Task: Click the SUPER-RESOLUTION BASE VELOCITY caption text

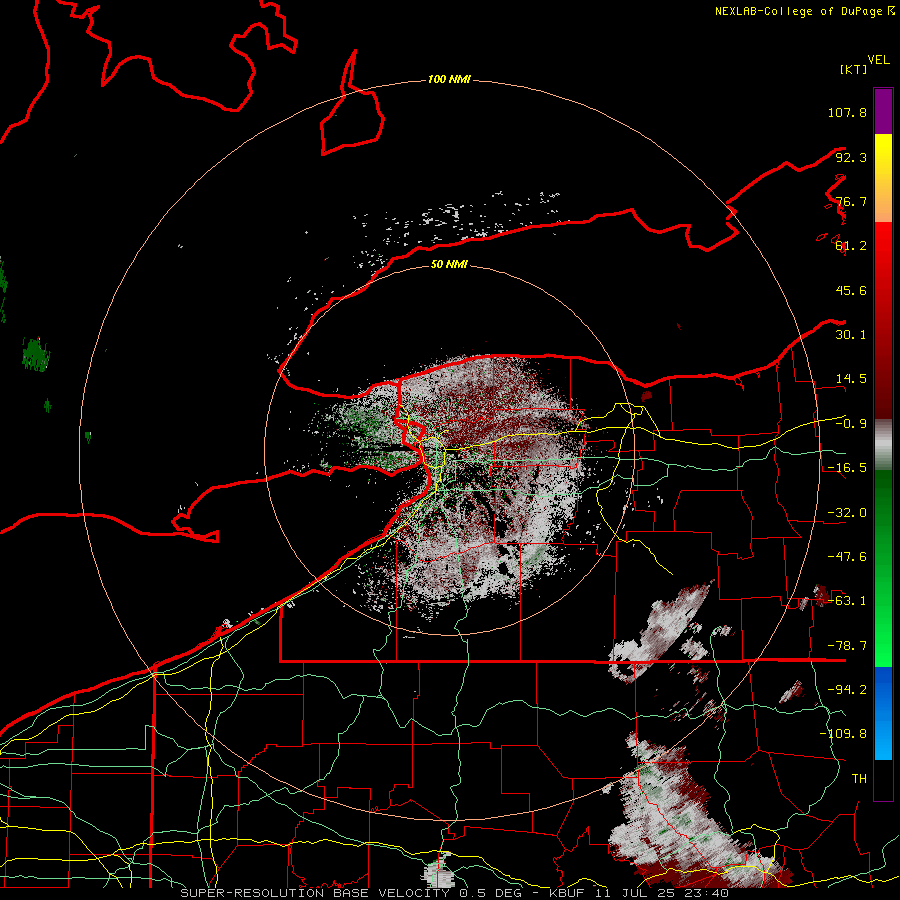Action: coord(315,893)
